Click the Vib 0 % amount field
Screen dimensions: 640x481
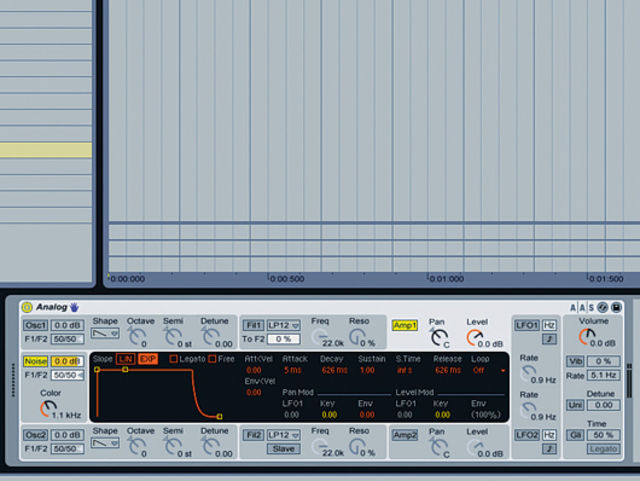tap(604, 361)
